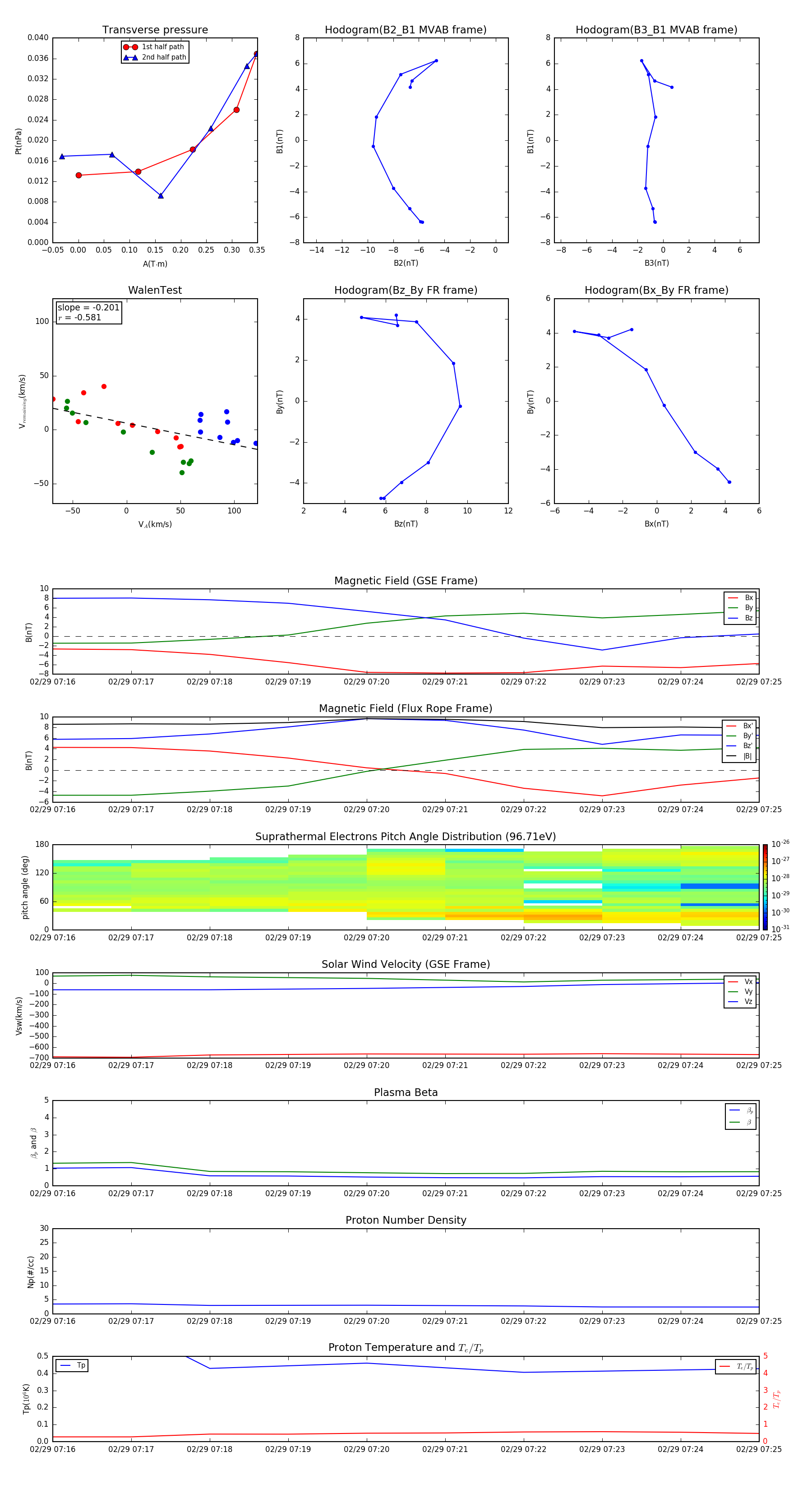Select the V_remaining(km/s) y-axis label
This screenshot has height=1489, width=812.
pyautogui.click(x=22, y=401)
